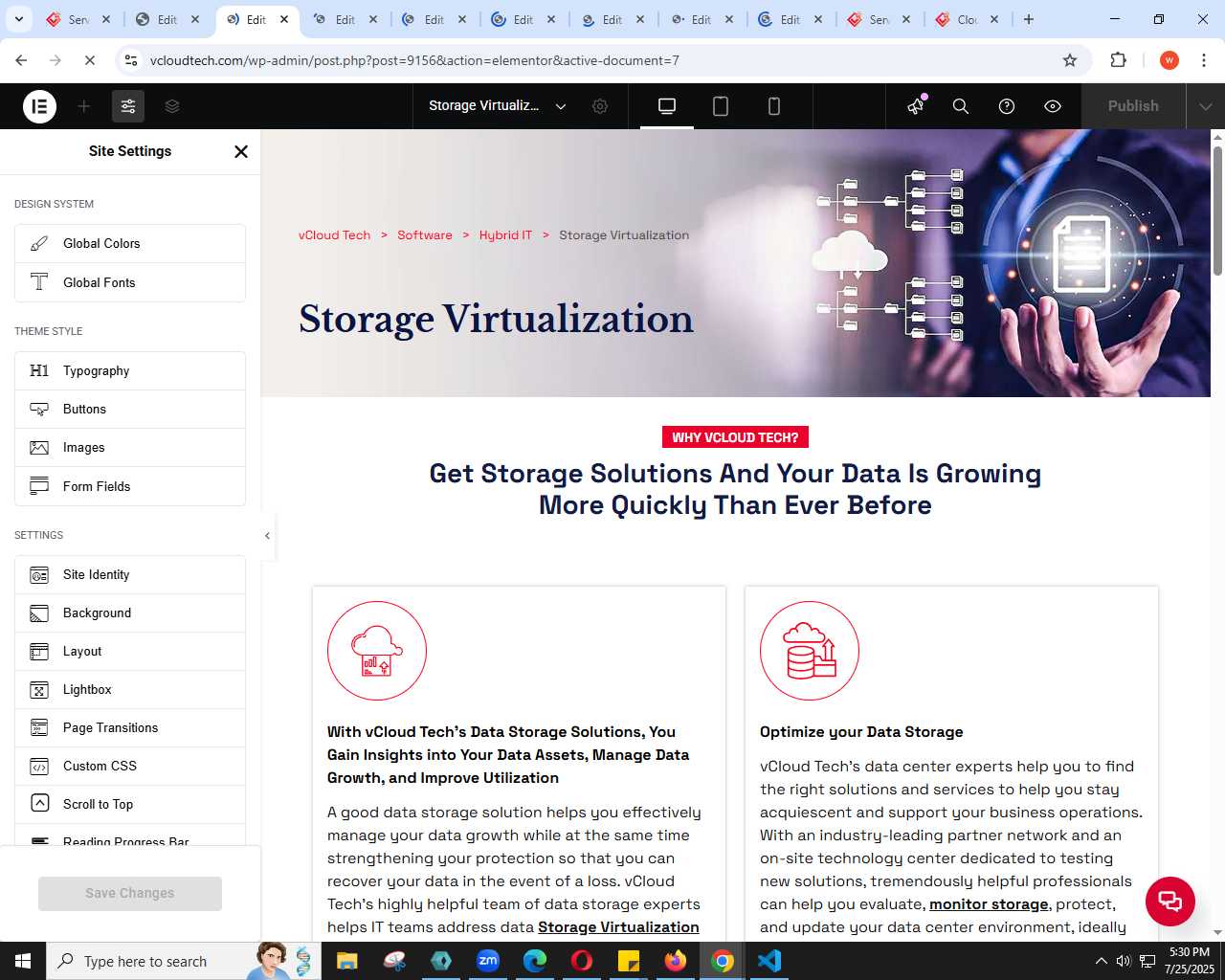The image size is (1225, 980).
Task: Click the cloud analytics circle icon
Action: 377,651
